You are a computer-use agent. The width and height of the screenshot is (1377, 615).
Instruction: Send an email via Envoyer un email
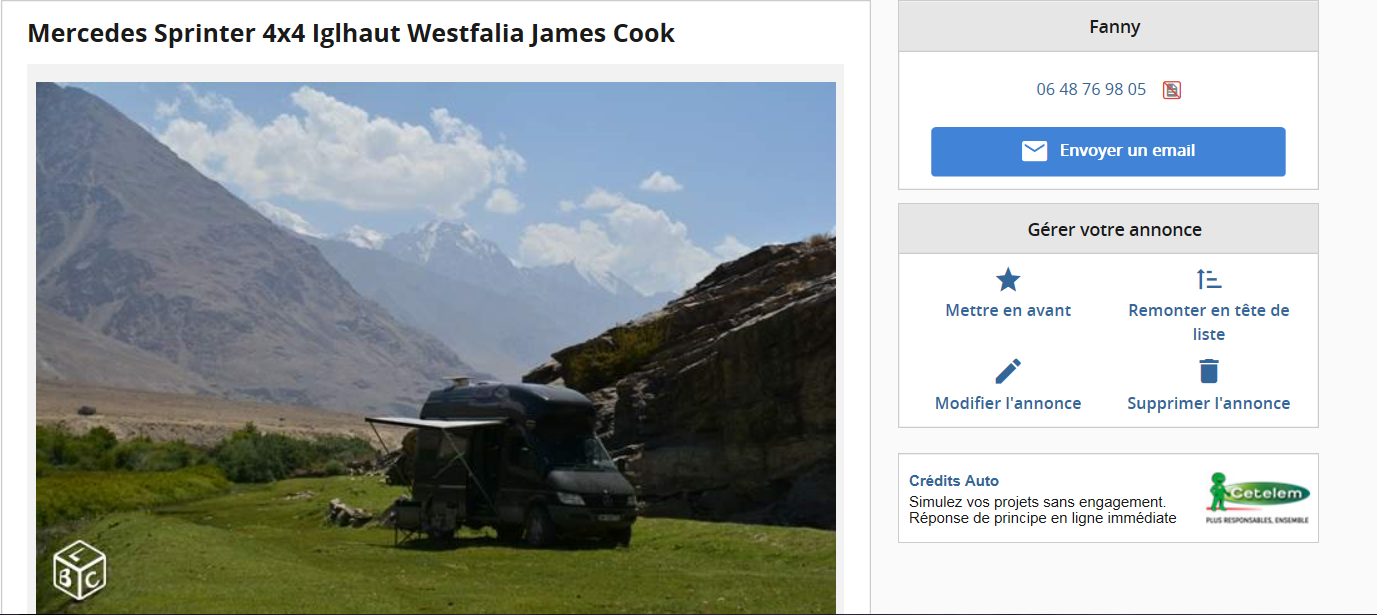1108,152
